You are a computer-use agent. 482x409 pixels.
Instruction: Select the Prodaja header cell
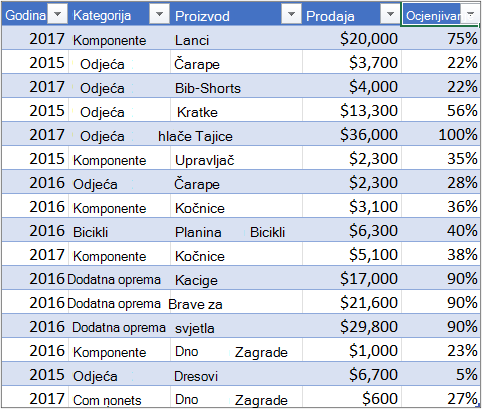pyautogui.click(x=352, y=15)
